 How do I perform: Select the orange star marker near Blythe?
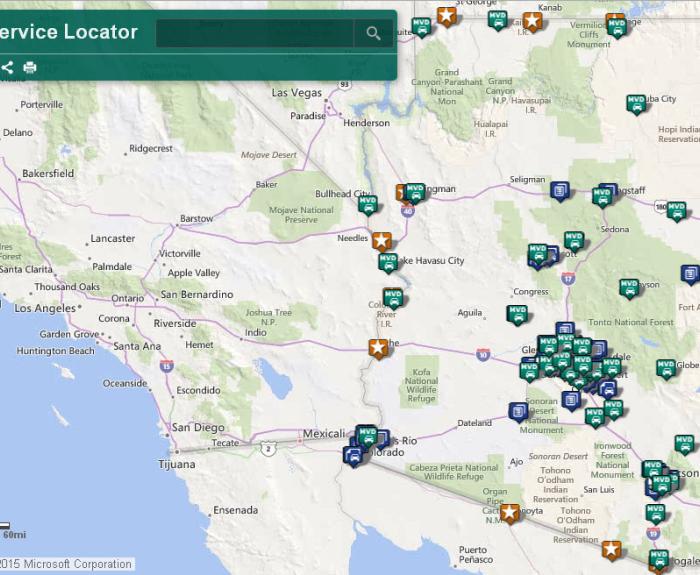[378, 348]
